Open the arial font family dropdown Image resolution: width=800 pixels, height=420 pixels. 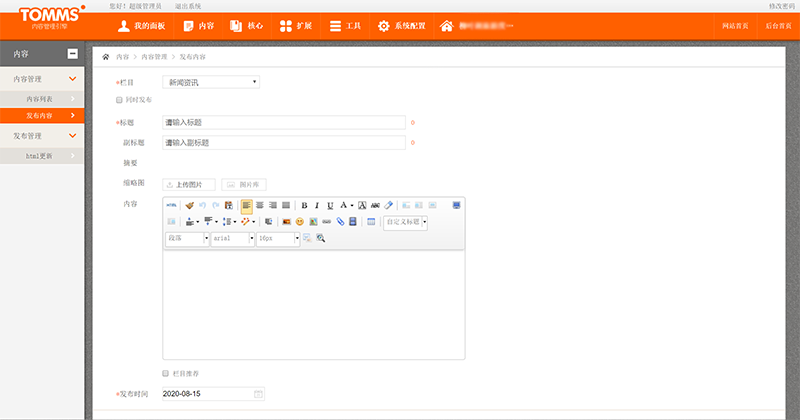pos(232,239)
